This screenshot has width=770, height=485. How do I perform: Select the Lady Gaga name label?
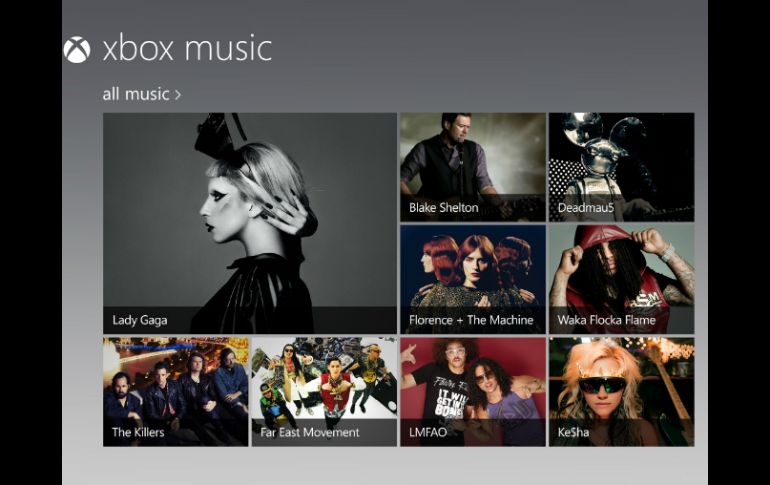click(x=140, y=321)
